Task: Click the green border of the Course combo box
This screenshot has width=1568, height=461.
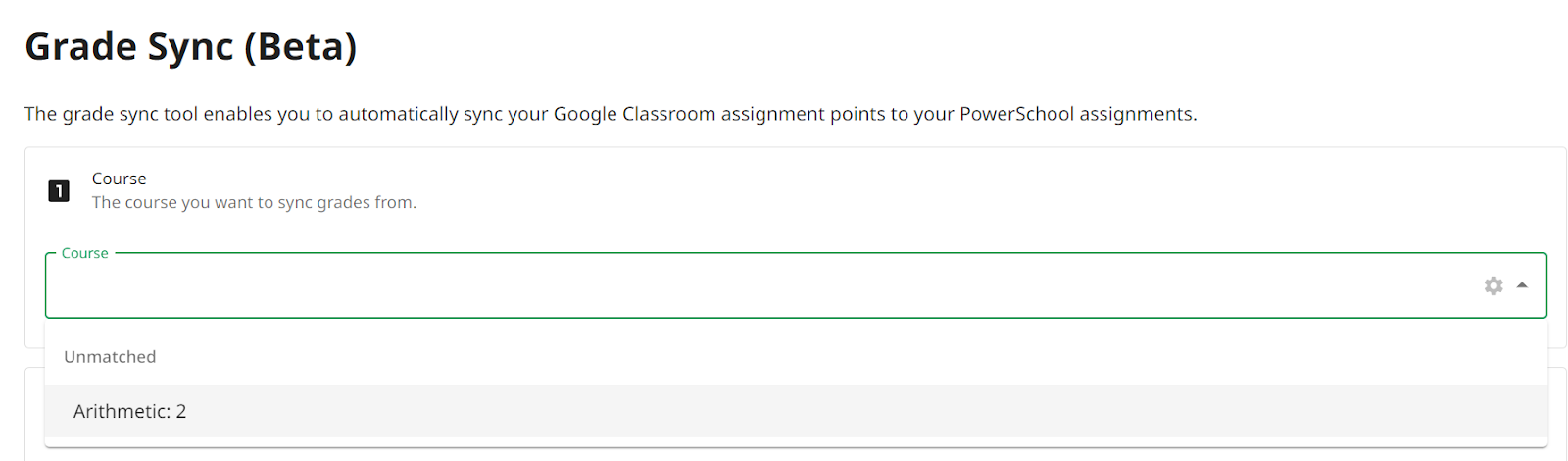Action: click(x=796, y=317)
